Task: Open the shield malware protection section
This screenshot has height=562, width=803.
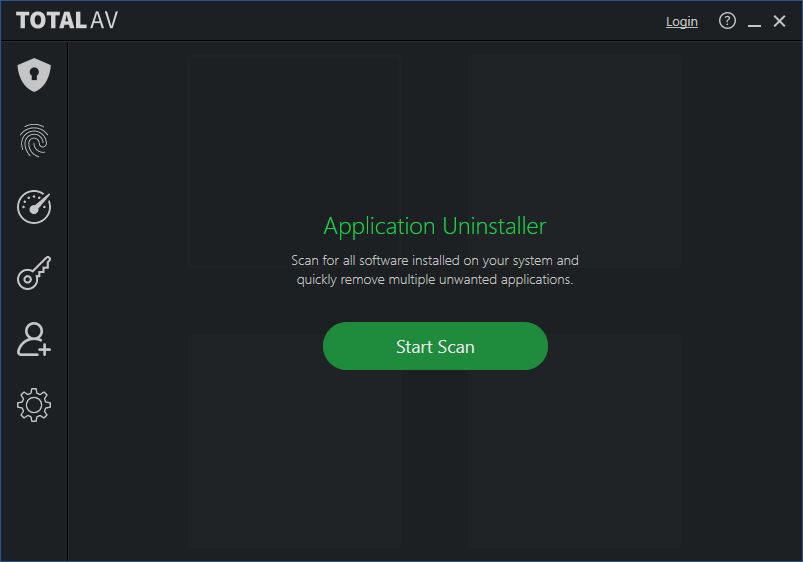Action: click(x=34, y=75)
